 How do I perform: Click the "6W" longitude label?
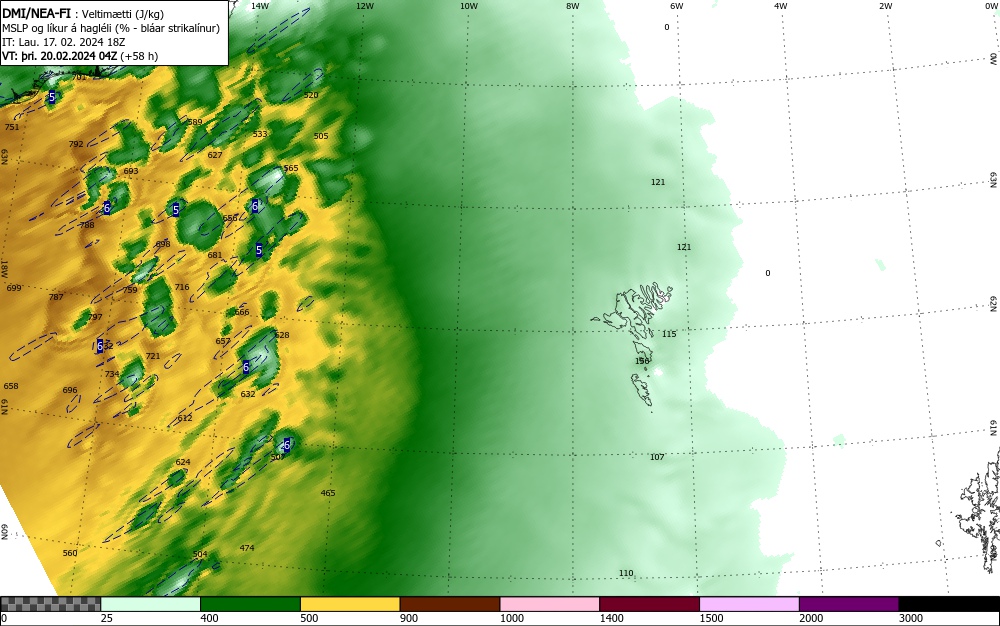[x=677, y=6]
